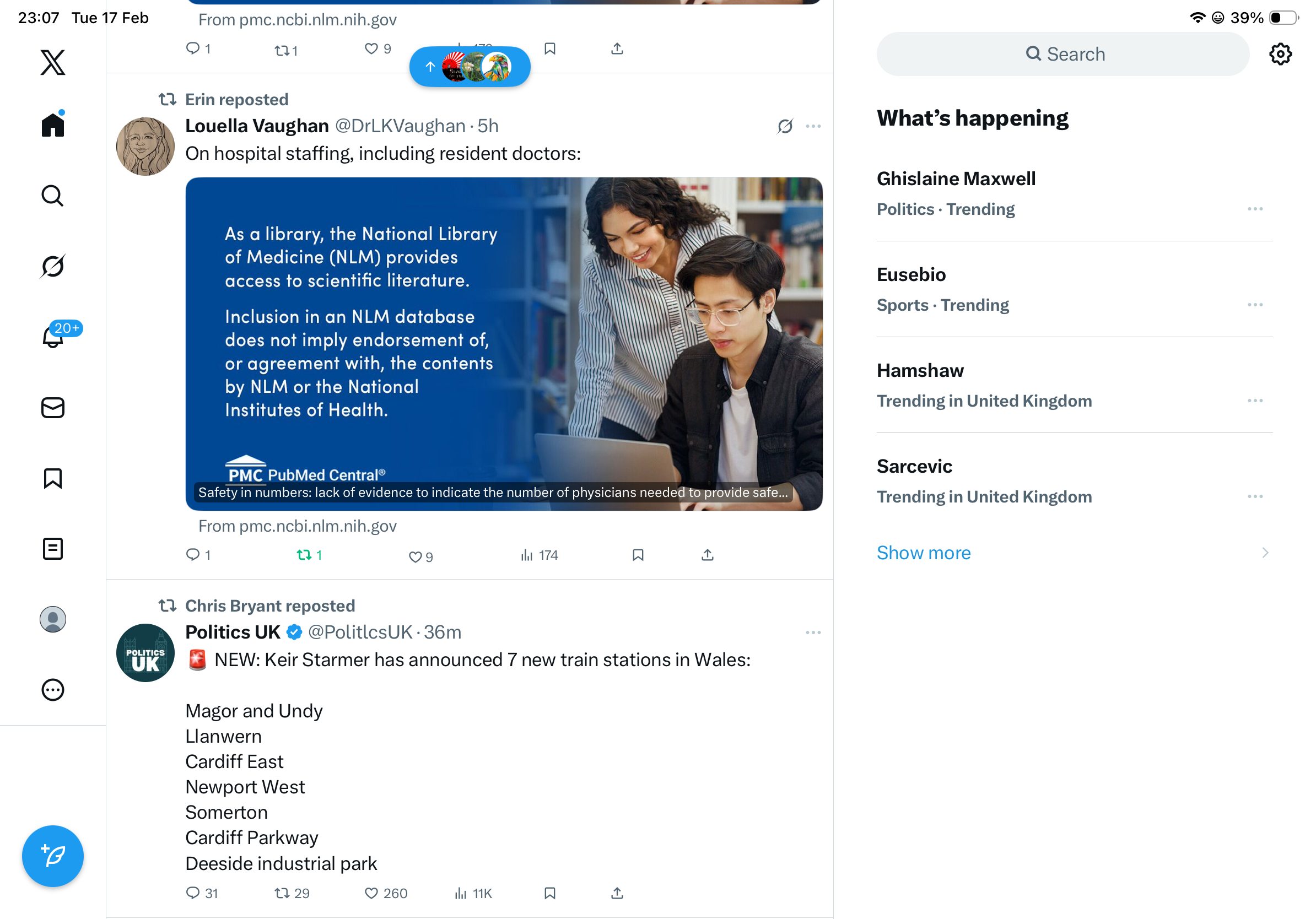Image resolution: width=1316 pixels, height=919 pixels.
Task: Open Grok from the sidebar
Action: pyautogui.click(x=53, y=267)
